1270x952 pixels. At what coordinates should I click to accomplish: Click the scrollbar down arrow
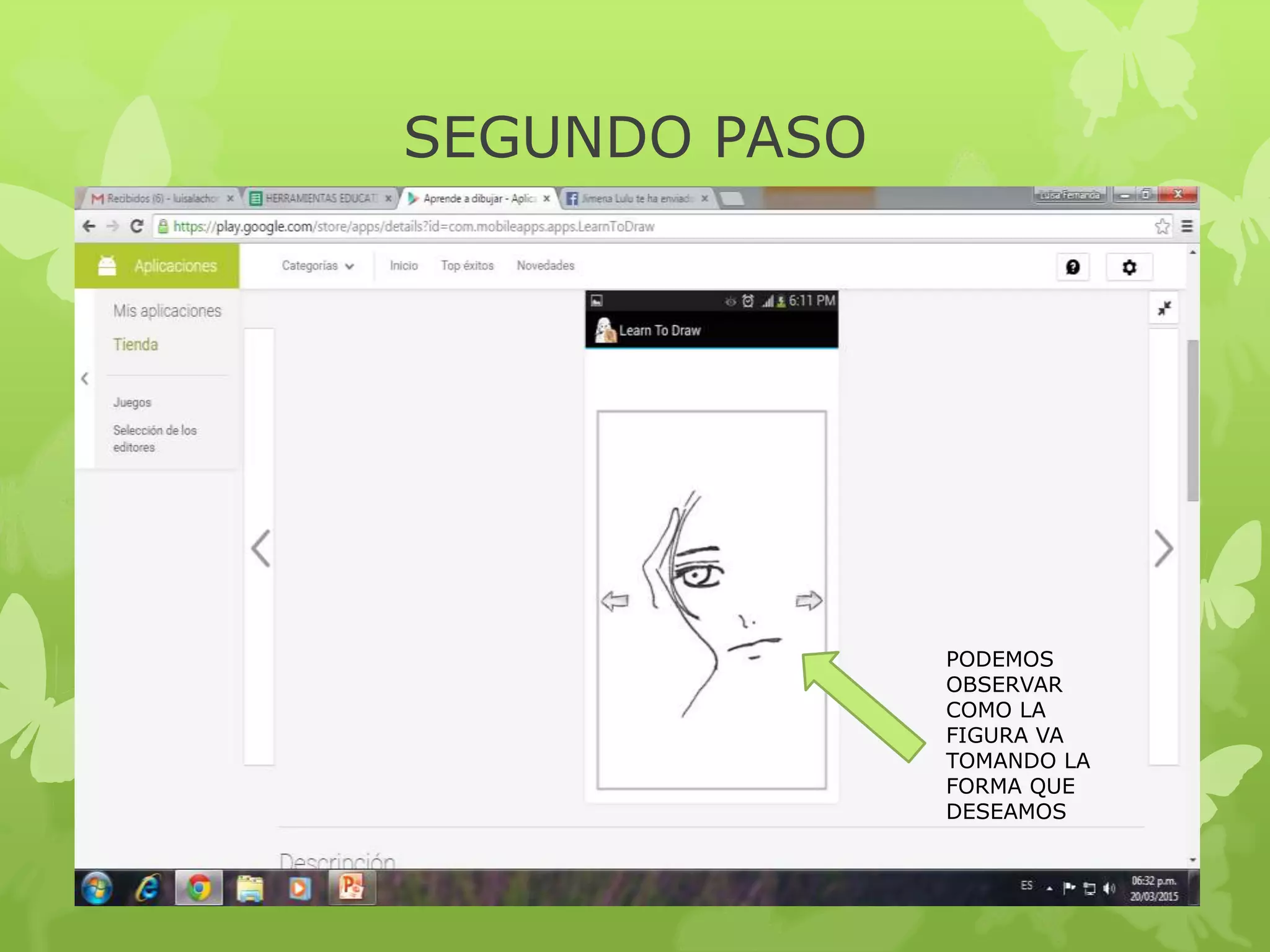(1192, 860)
